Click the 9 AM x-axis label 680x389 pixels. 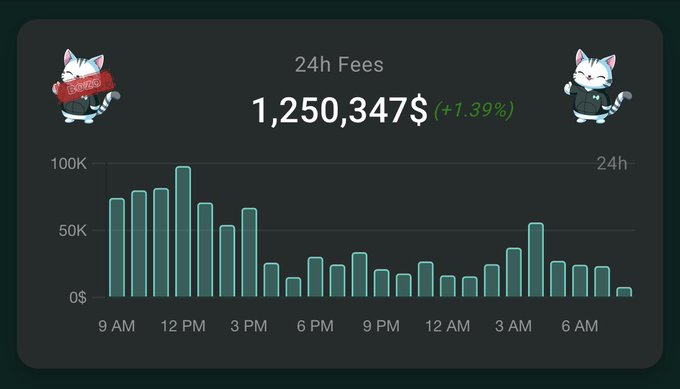tap(117, 326)
